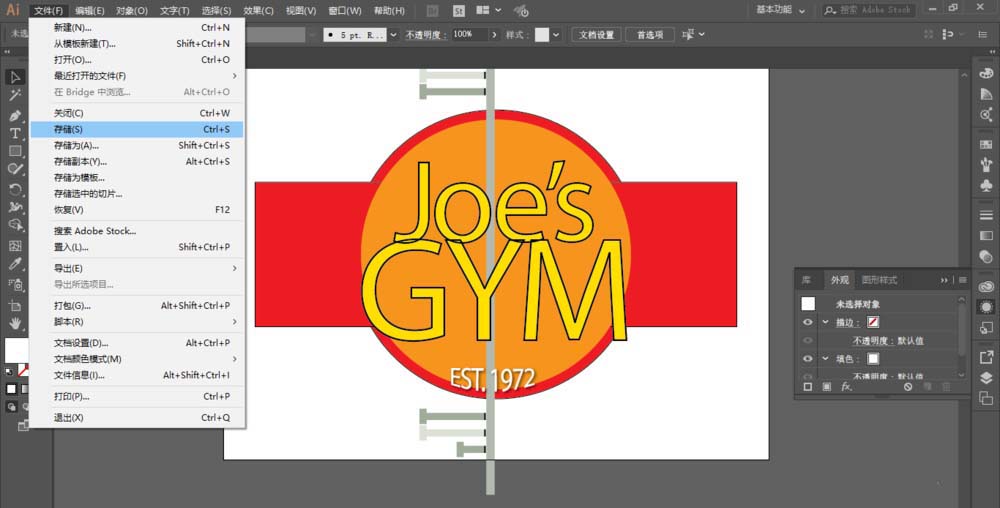Open the Swatches panel grid icon
This screenshot has width=1000, height=508.
click(986, 145)
